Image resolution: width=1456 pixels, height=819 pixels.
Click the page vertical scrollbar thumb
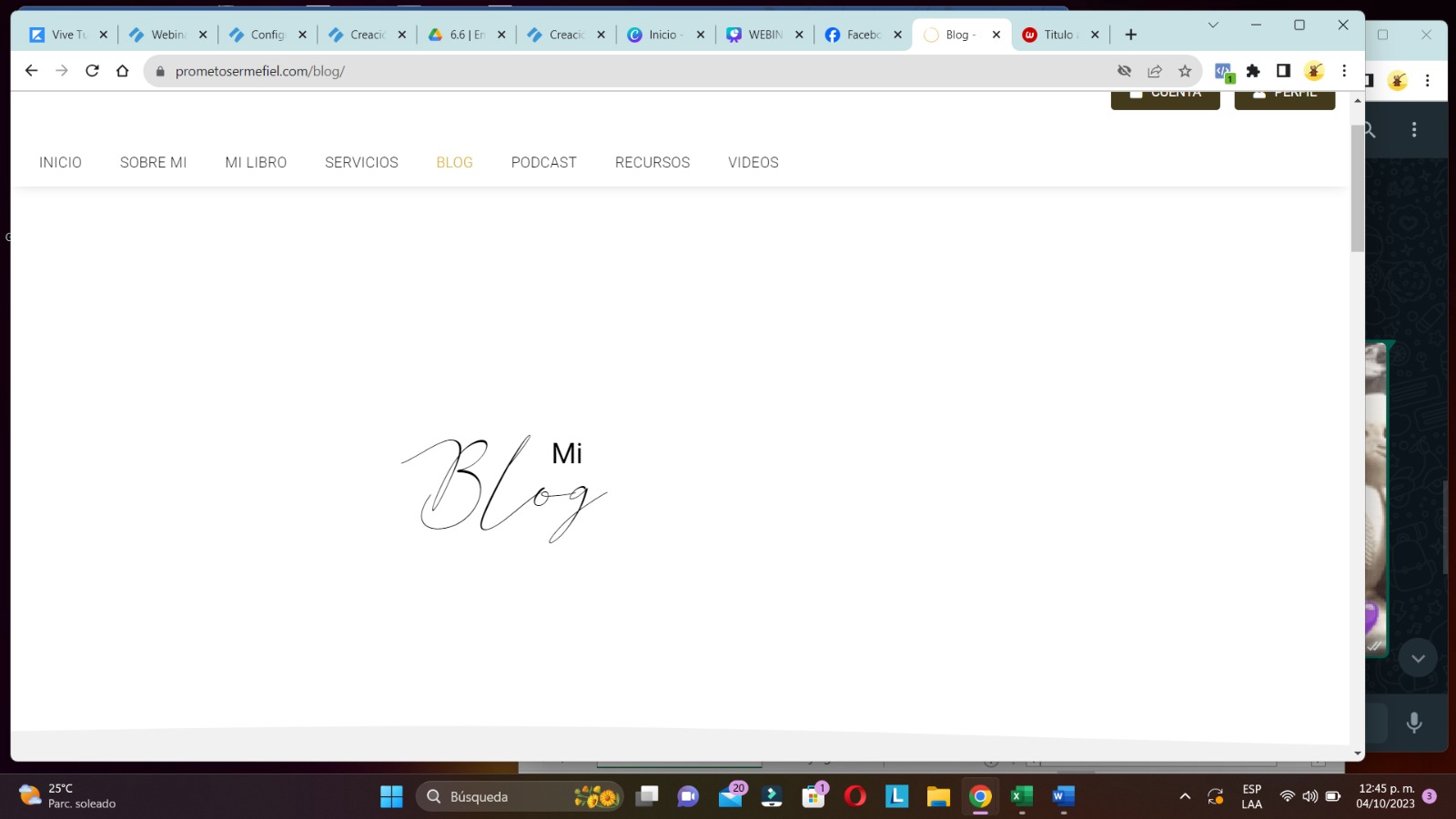[1358, 187]
